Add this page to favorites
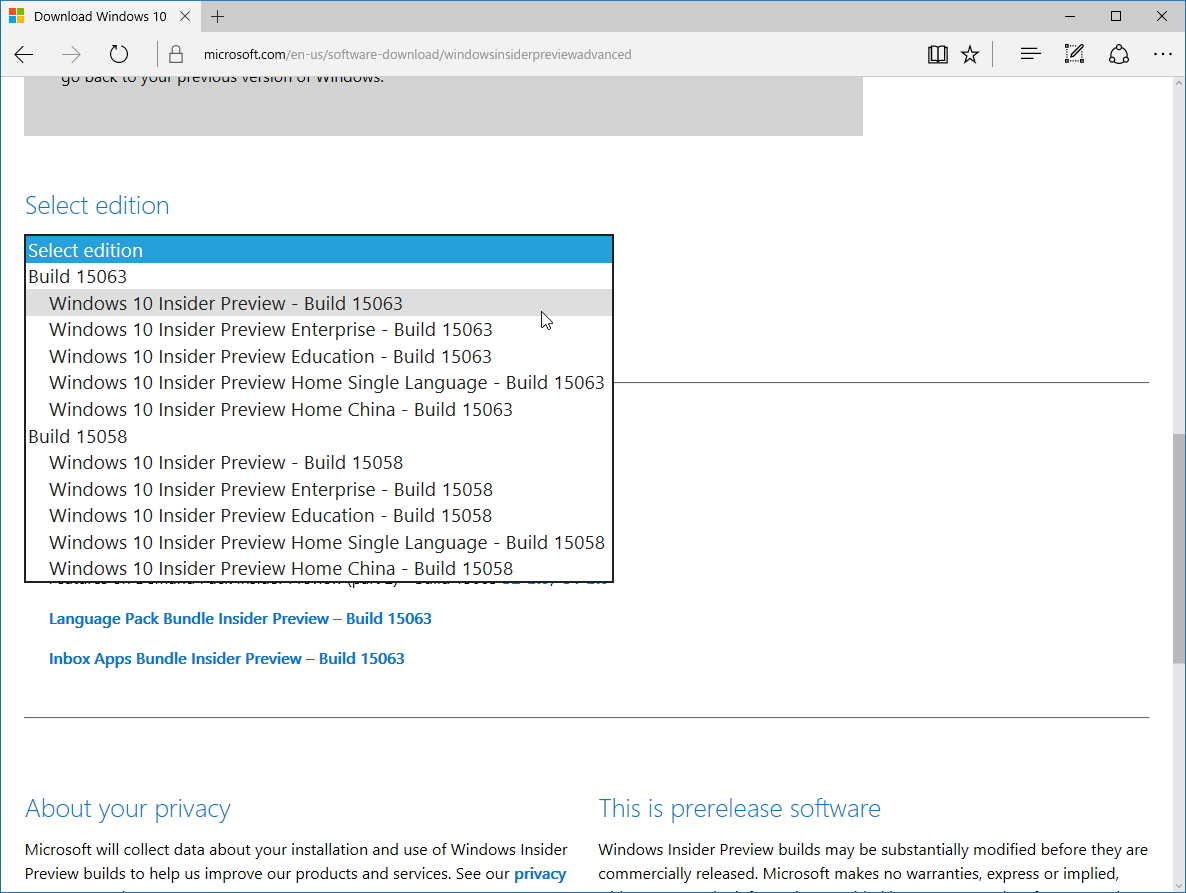1186x893 pixels. click(x=969, y=54)
